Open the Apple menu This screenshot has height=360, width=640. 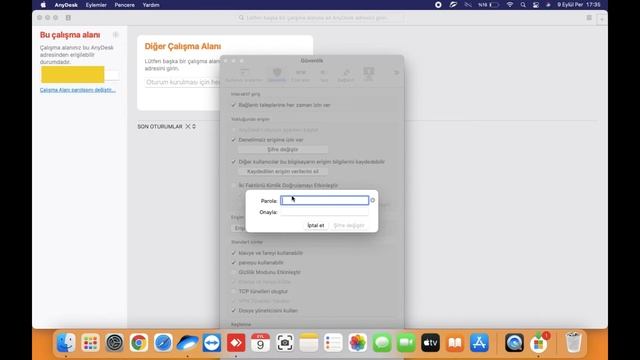coord(43,5)
